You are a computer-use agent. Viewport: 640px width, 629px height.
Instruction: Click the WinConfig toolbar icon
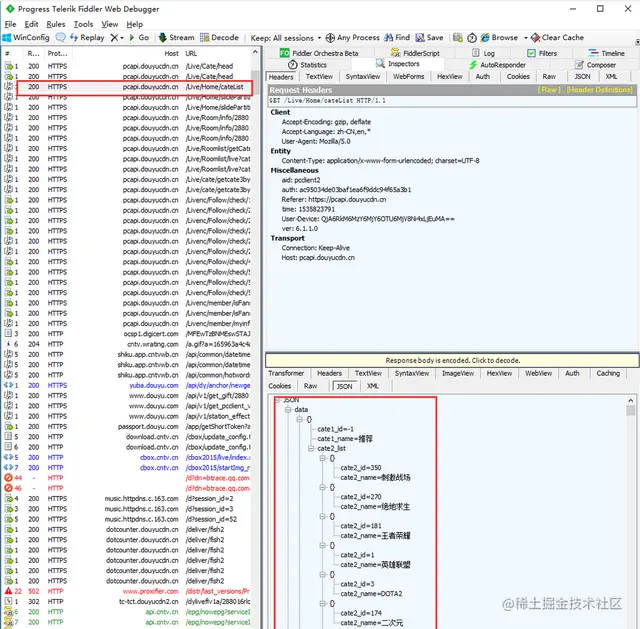click(x=7, y=38)
